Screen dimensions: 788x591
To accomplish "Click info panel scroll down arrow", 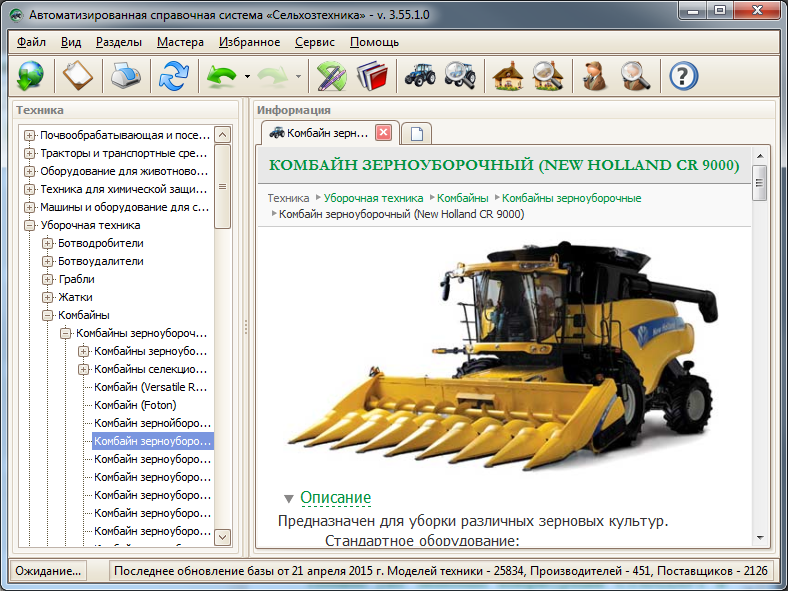I will click(x=760, y=538).
